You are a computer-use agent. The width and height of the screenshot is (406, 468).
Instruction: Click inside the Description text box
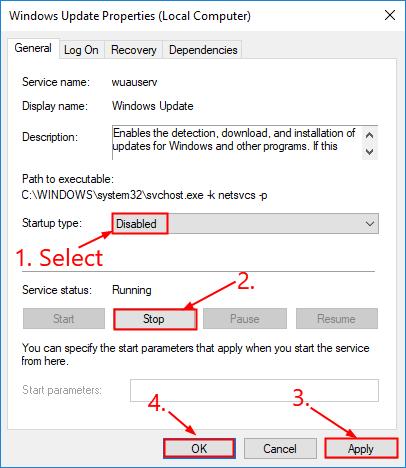pos(237,143)
